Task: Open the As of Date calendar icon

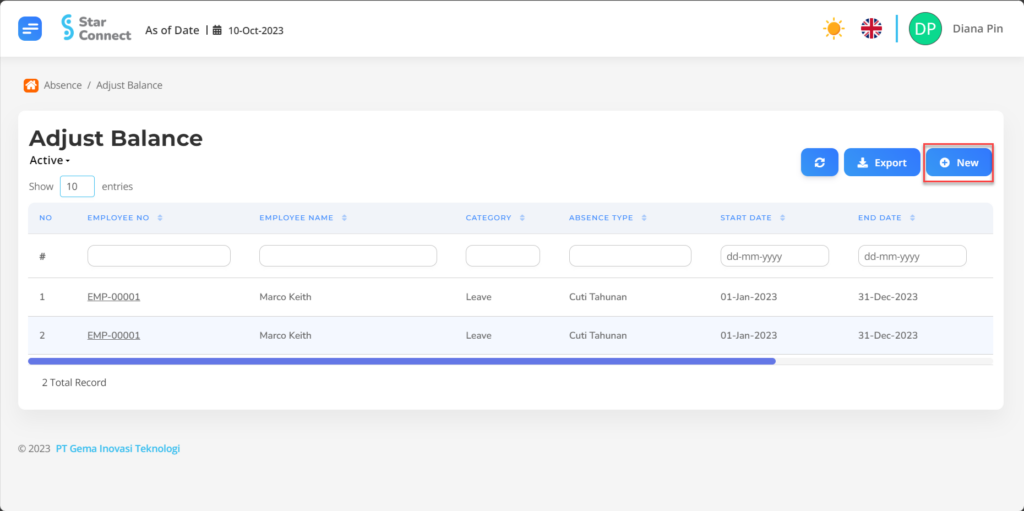Action: click(217, 30)
